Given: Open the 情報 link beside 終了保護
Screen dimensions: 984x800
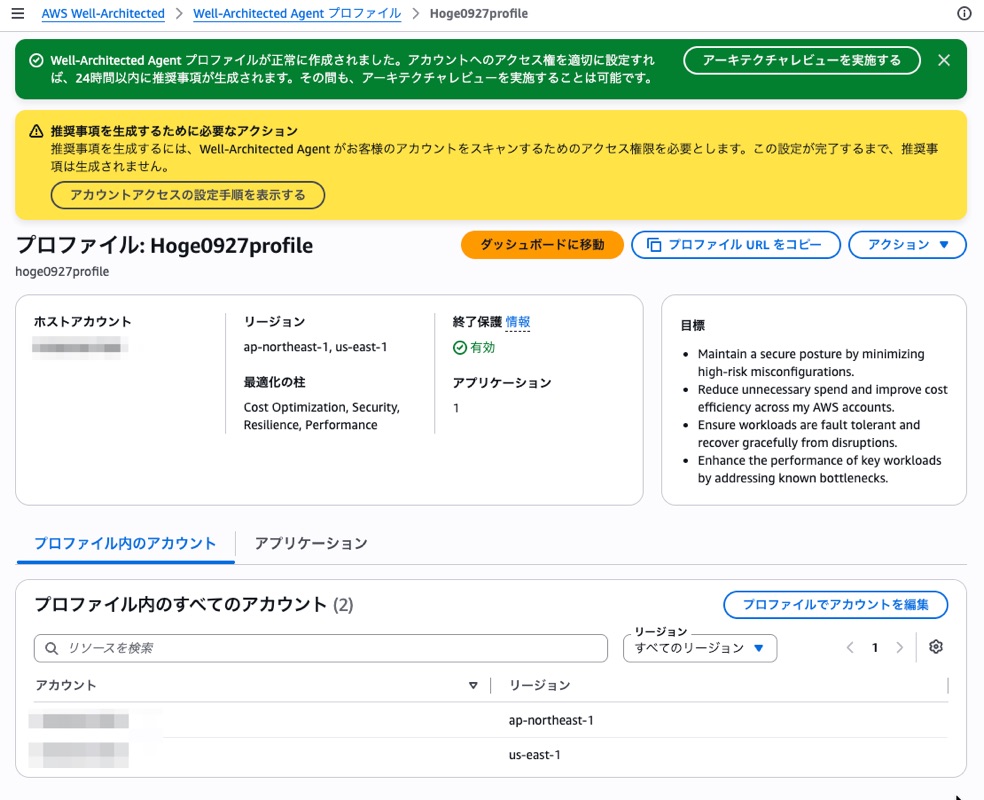Looking at the screenshot, I should tap(518, 322).
